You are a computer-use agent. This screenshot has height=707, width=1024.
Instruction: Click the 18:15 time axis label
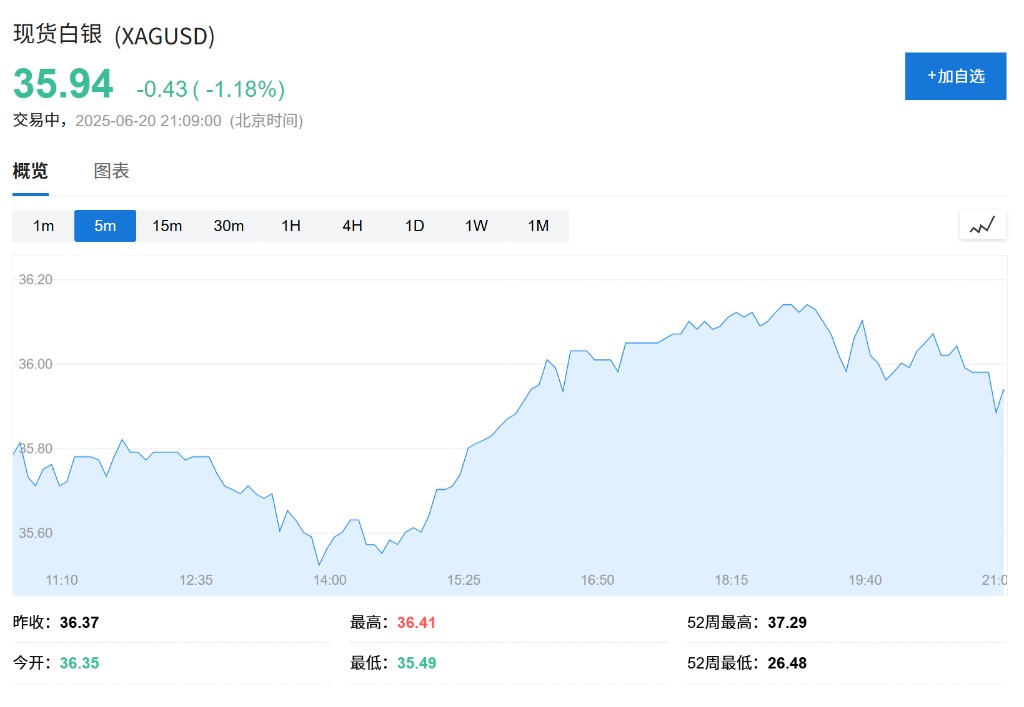[731, 580]
